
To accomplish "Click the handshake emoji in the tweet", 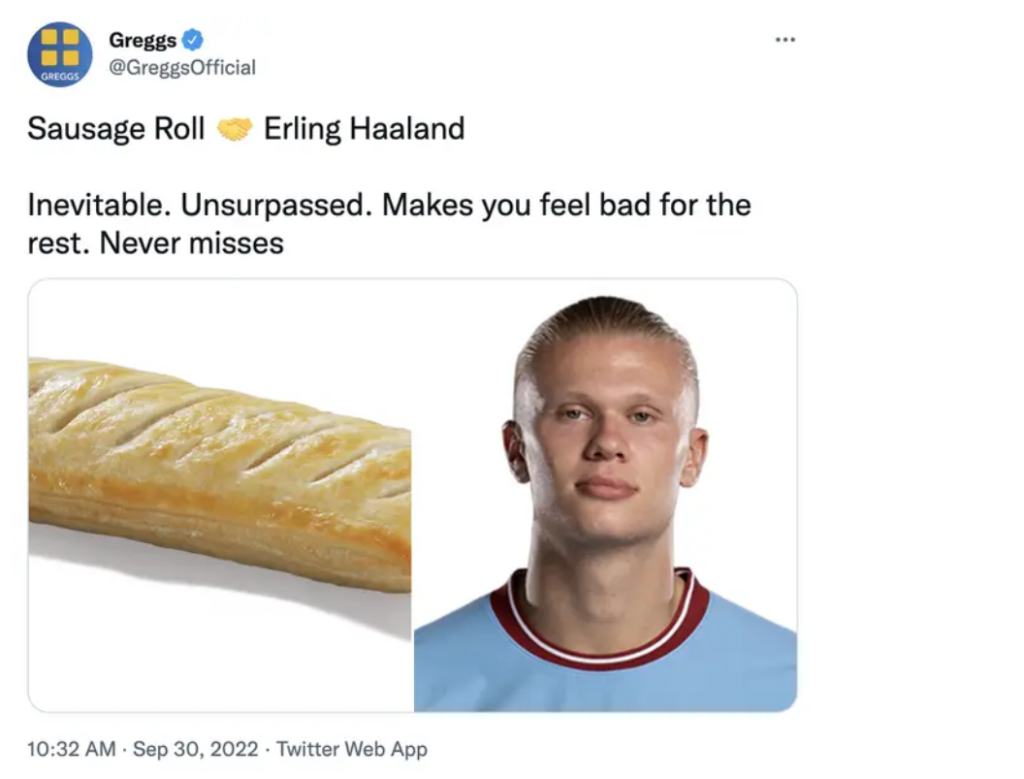I will coord(234,129).
